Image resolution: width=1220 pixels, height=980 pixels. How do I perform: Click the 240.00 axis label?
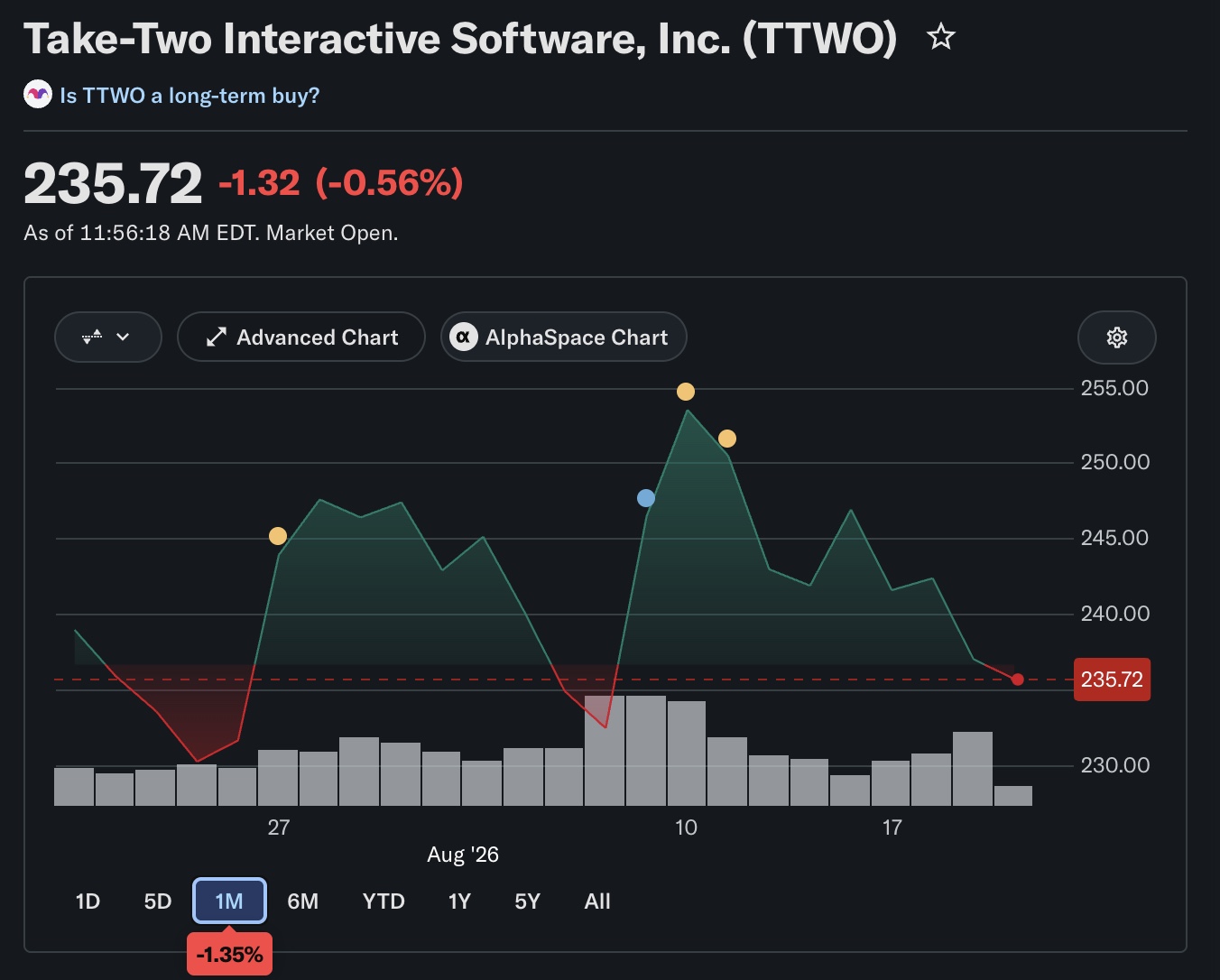click(x=1115, y=614)
